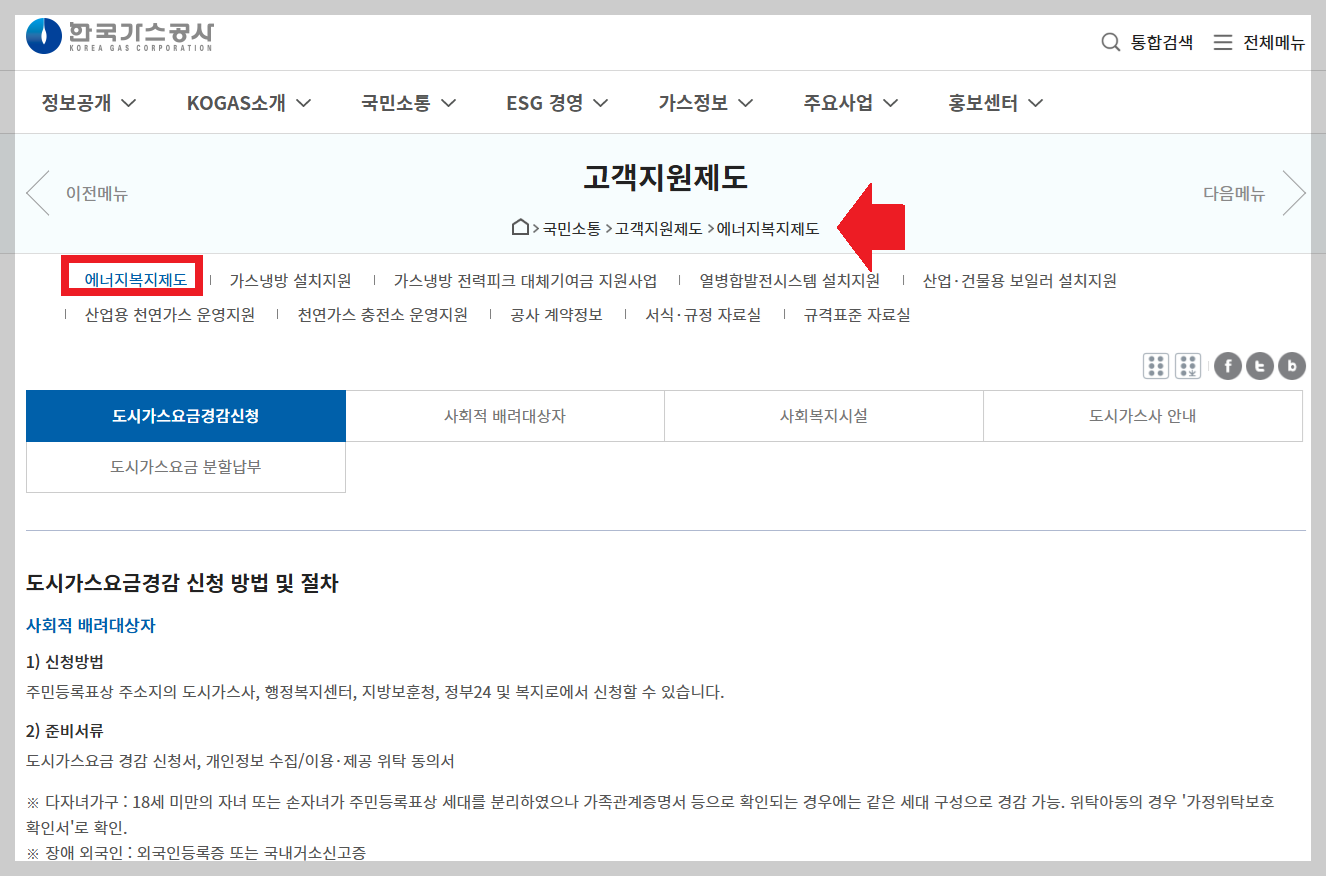This screenshot has height=876, width=1326.
Task: Share the page via the blog 'b' icon
Action: (x=1291, y=365)
